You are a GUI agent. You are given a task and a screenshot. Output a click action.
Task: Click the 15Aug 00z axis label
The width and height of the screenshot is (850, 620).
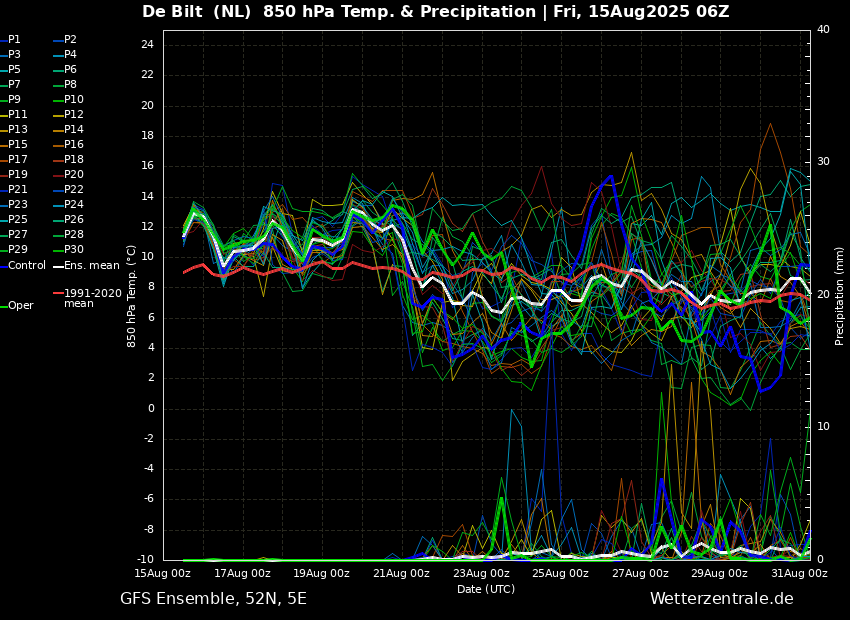click(163, 573)
